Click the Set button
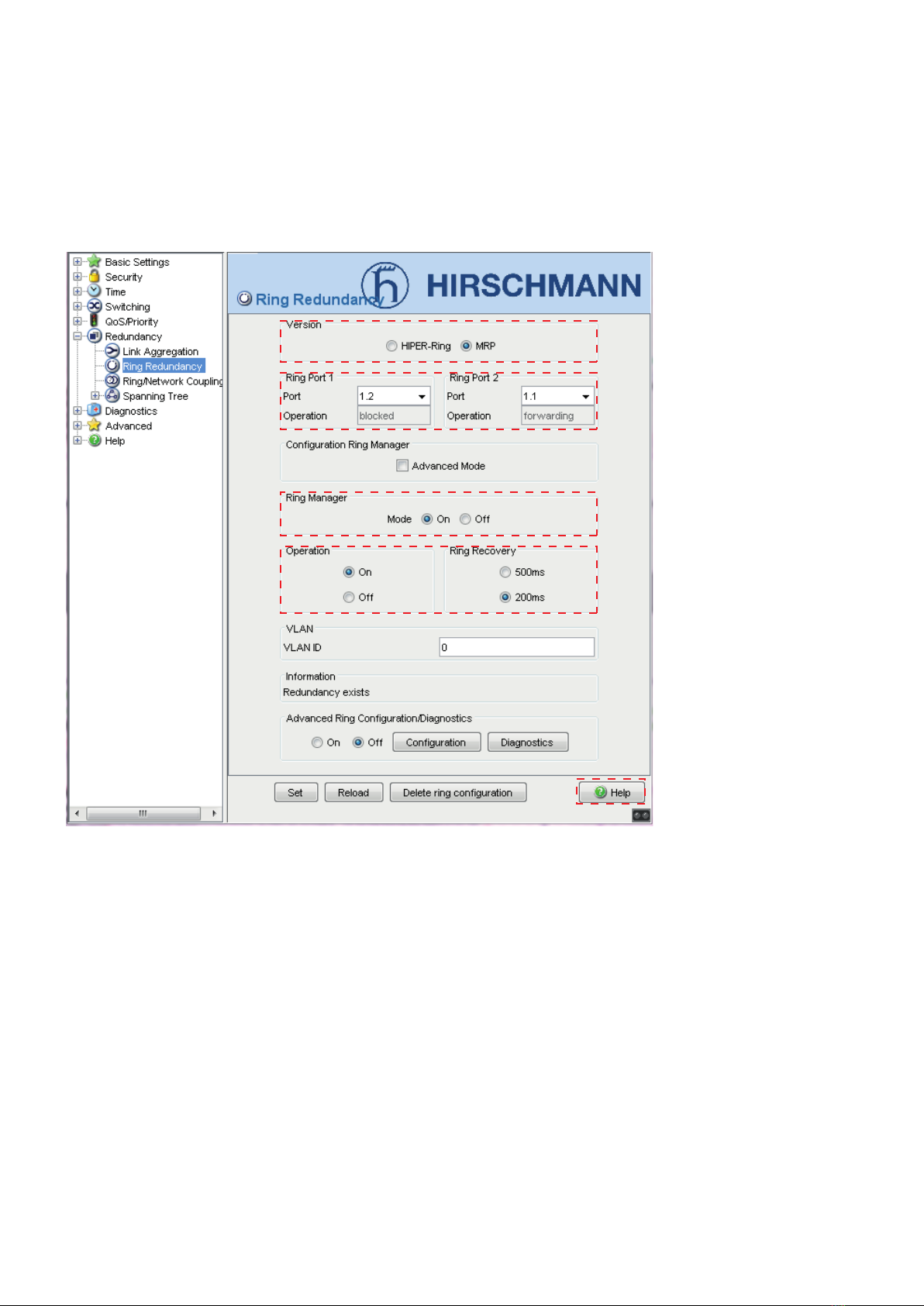Image resolution: width=924 pixels, height=1306 pixels. pyautogui.click(x=296, y=793)
